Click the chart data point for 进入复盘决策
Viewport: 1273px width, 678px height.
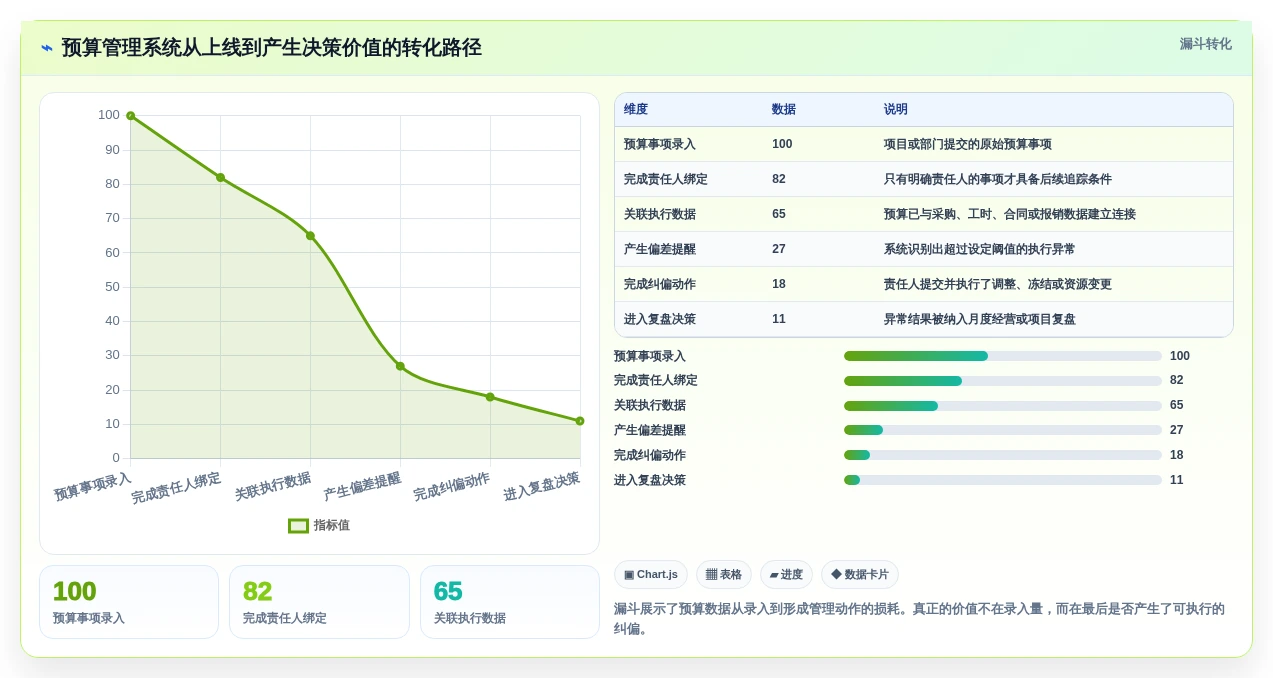click(580, 421)
